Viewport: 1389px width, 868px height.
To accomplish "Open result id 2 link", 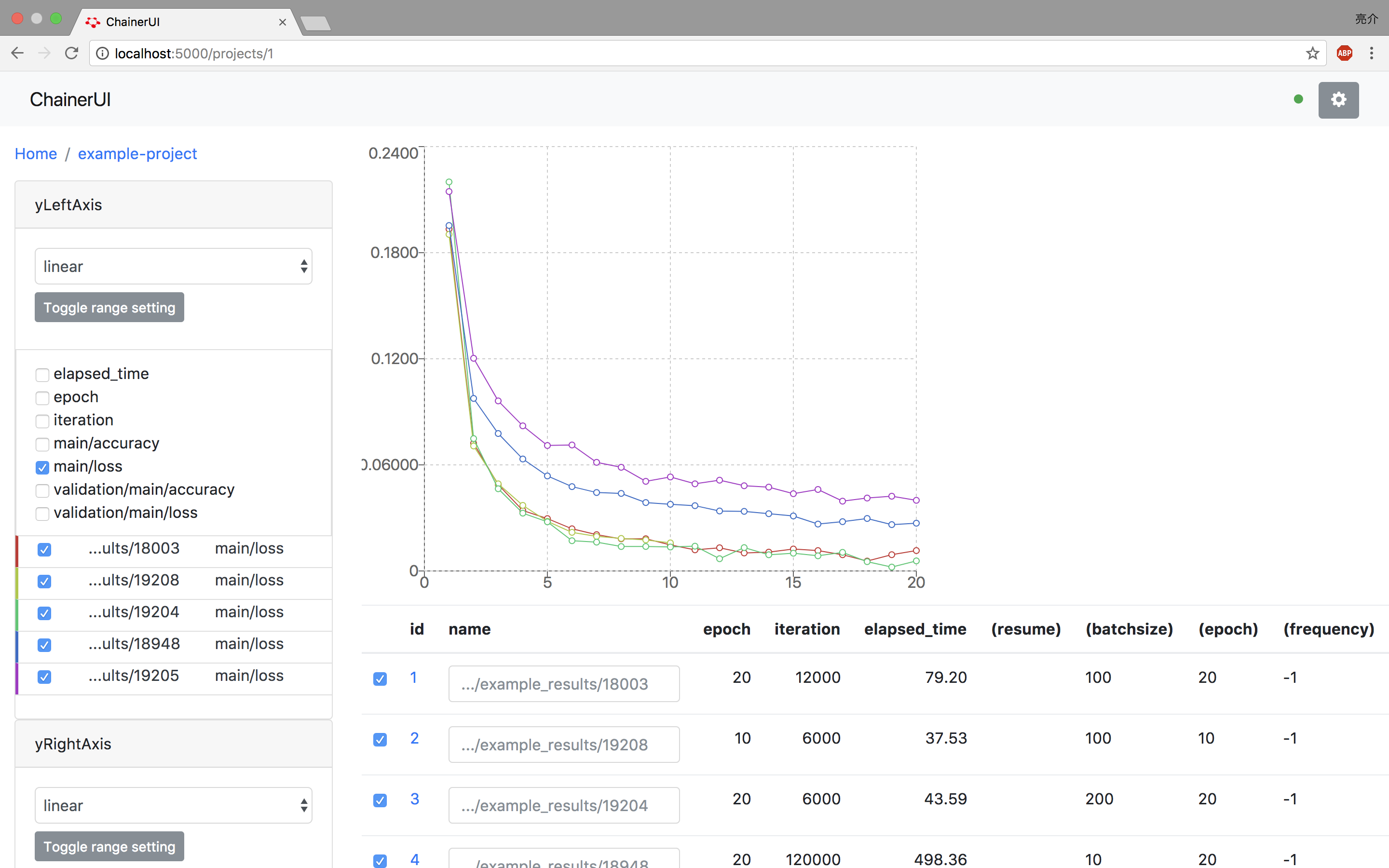I will tap(414, 738).
